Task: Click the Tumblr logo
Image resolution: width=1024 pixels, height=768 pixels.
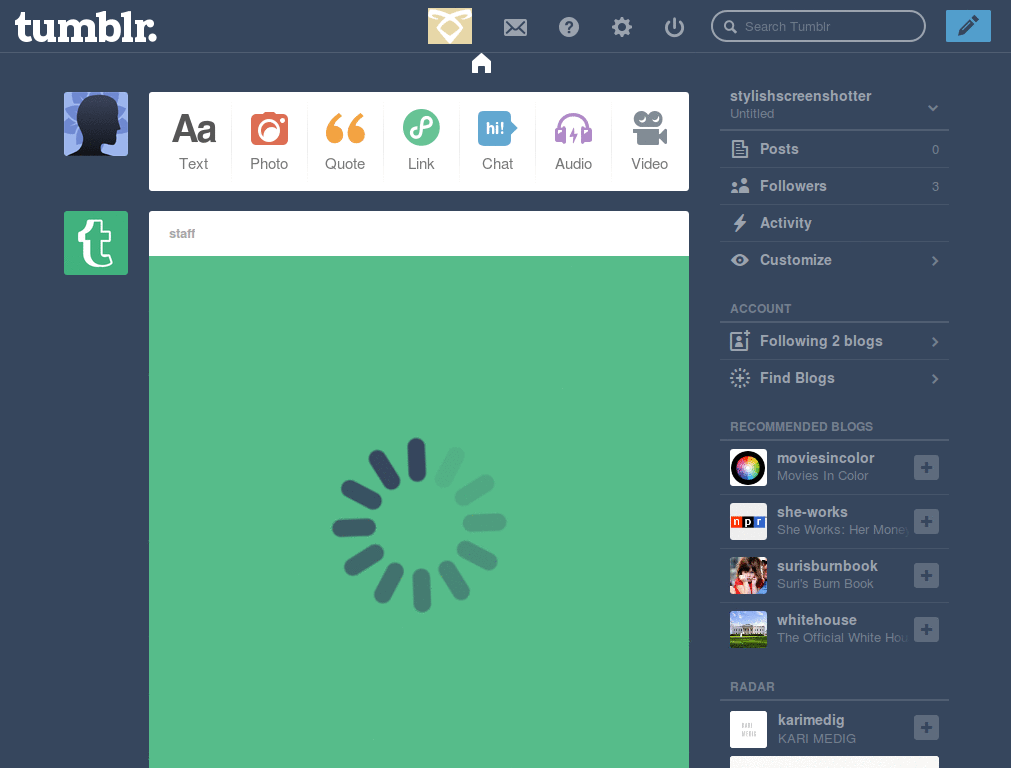Action: pyautogui.click(x=86, y=27)
